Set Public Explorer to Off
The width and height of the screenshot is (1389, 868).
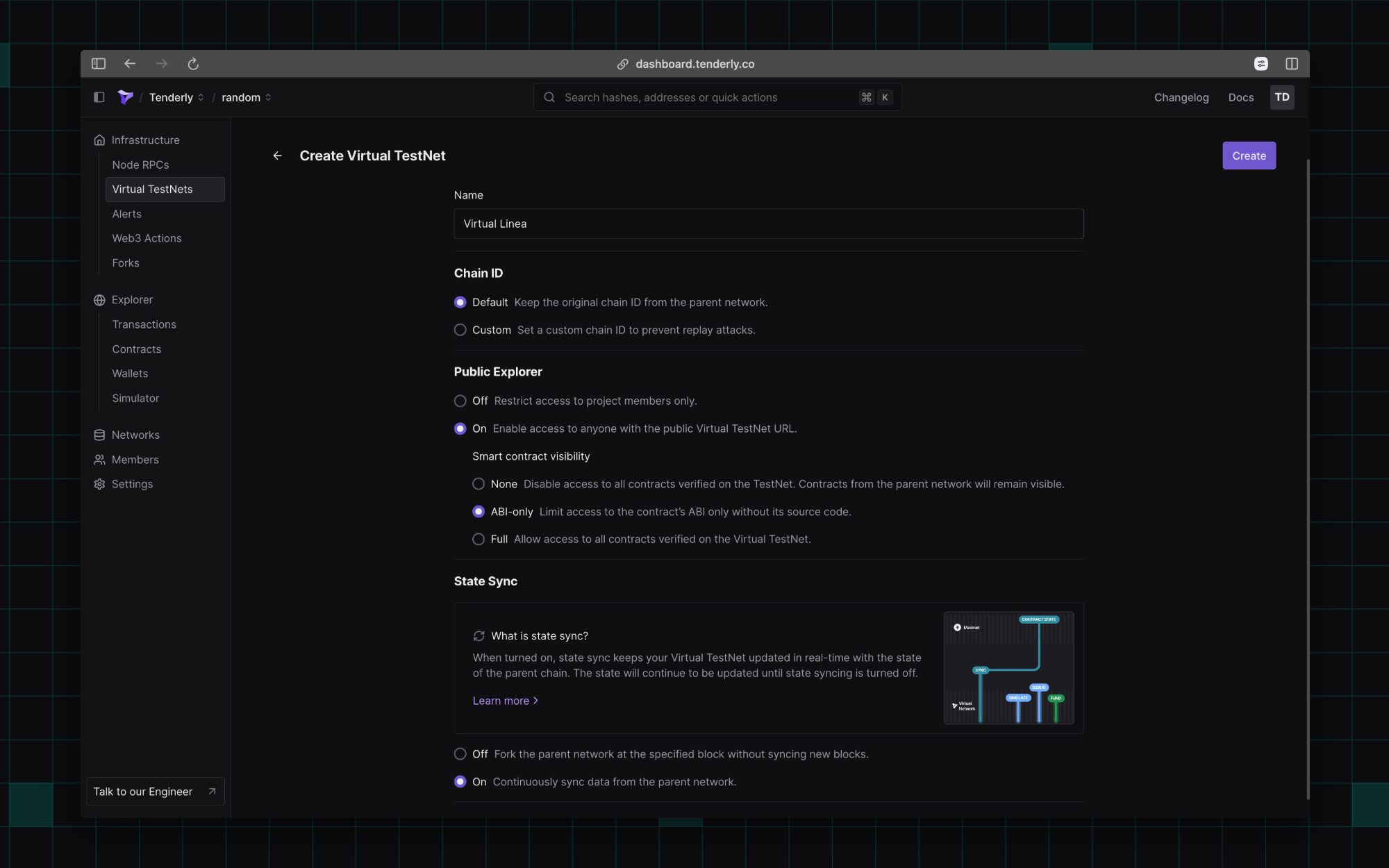[460, 401]
